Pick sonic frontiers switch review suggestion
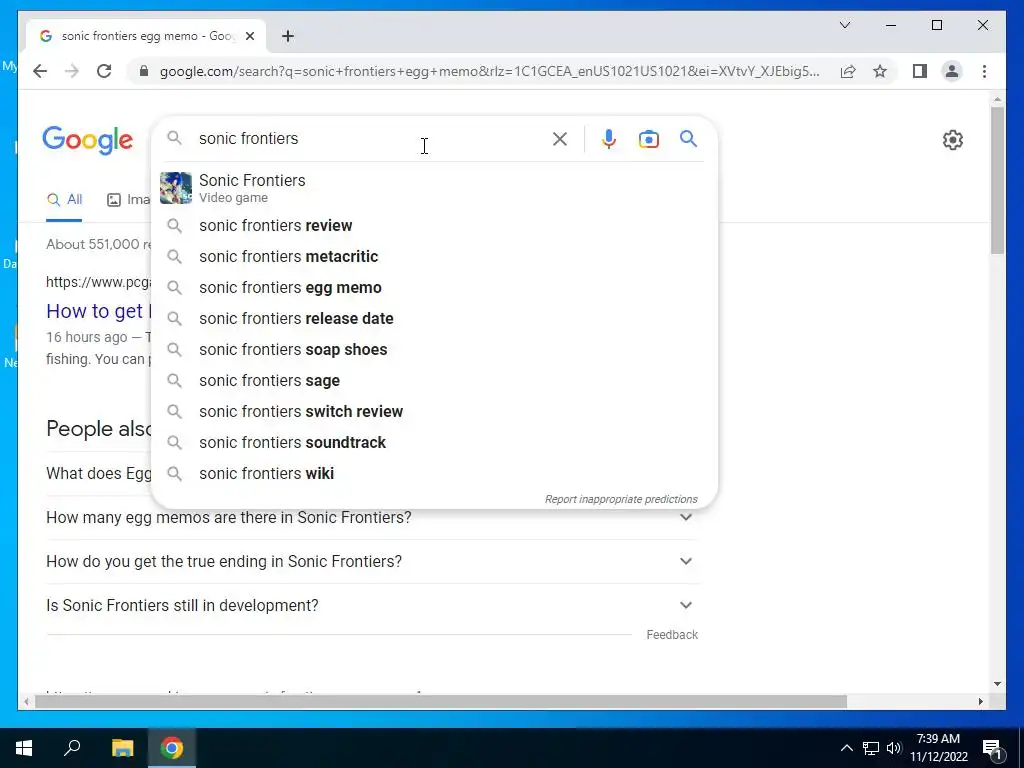Image resolution: width=1024 pixels, height=768 pixels. coord(434,411)
